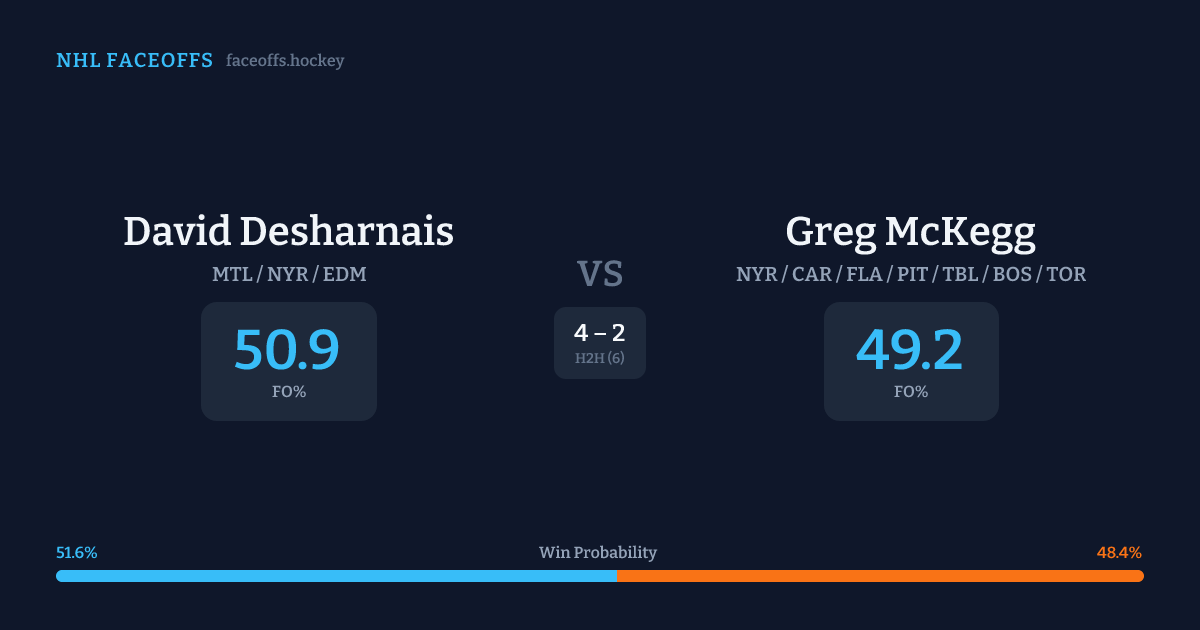The width and height of the screenshot is (1200, 630).
Task: Click the 4 – 2 head-to-head score
Action: [600, 333]
